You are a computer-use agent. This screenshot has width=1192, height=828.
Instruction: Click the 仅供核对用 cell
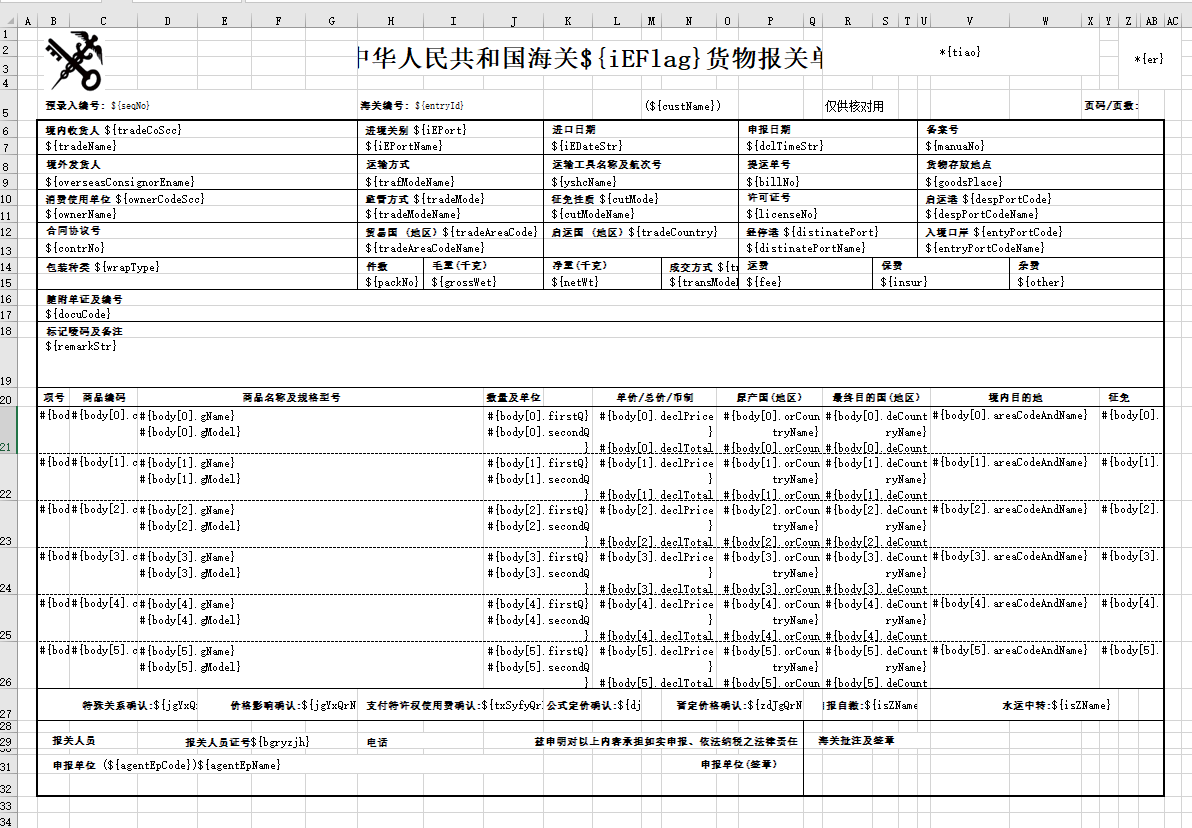tap(854, 106)
